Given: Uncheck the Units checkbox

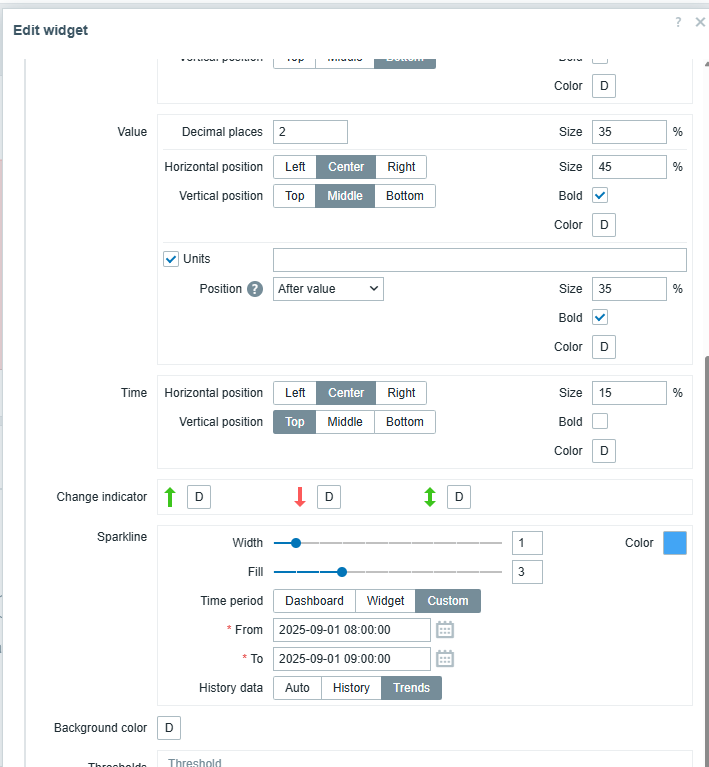Looking at the screenshot, I should [171, 259].
